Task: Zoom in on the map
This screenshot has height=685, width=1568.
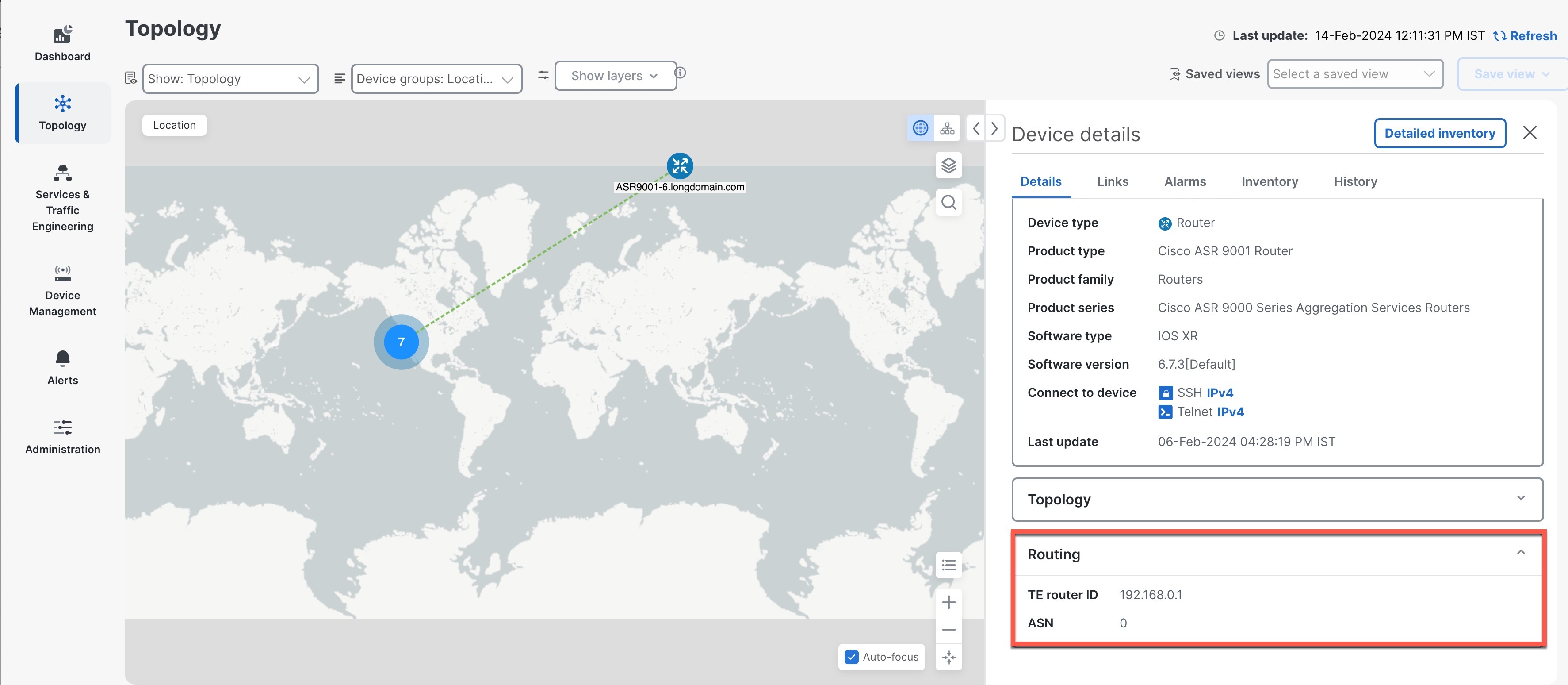Action: tap(948, 602)
